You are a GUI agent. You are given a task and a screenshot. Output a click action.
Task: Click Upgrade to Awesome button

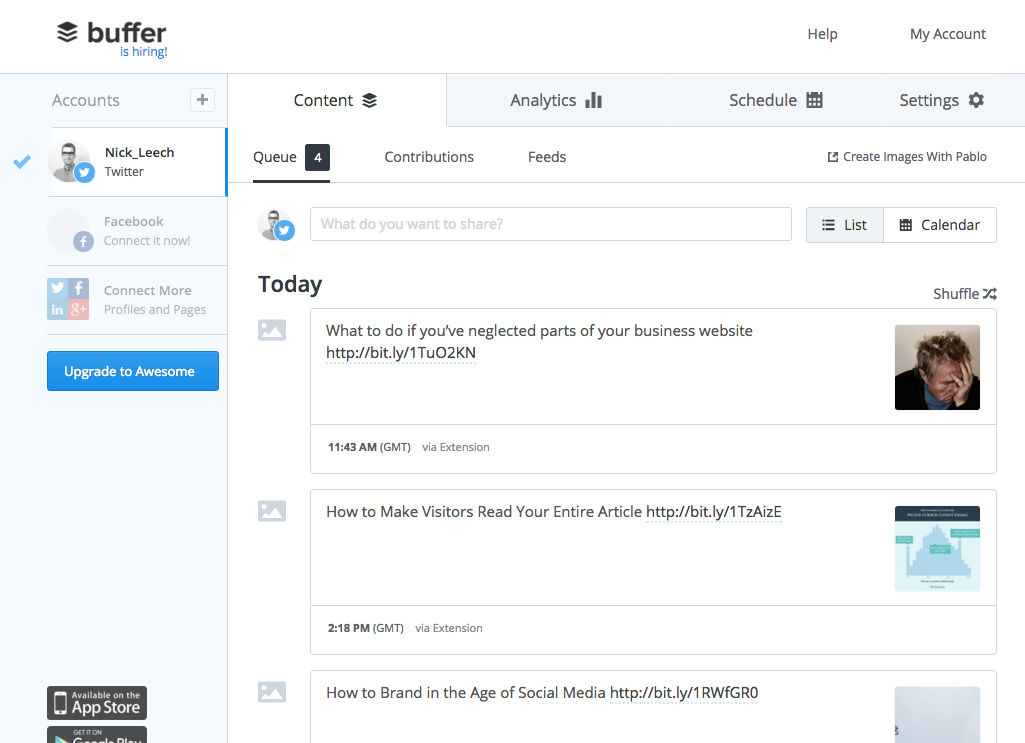[133, 371]
